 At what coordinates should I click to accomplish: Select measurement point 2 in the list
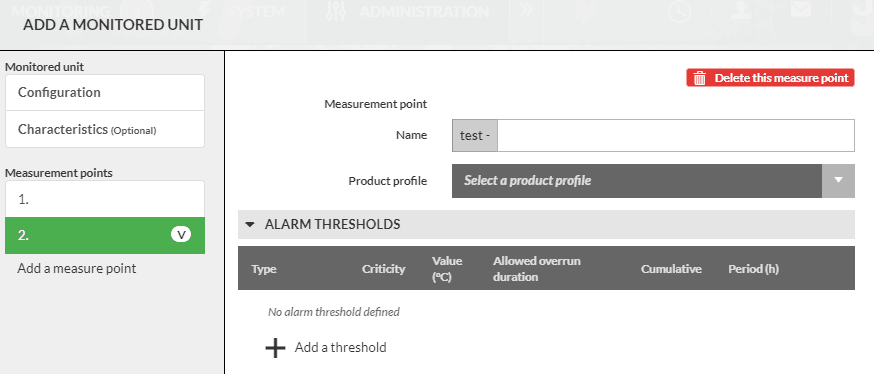[105, 235]
